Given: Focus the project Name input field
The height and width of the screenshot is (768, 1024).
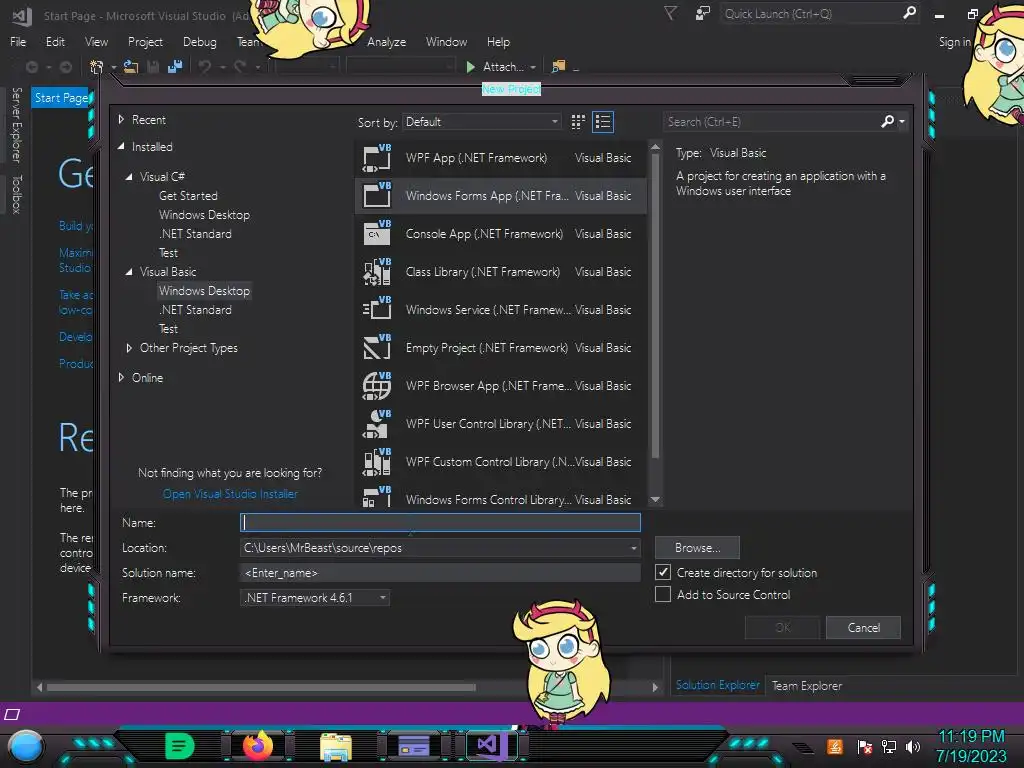Looking at the screenshot, I should [x=440, y=522].
